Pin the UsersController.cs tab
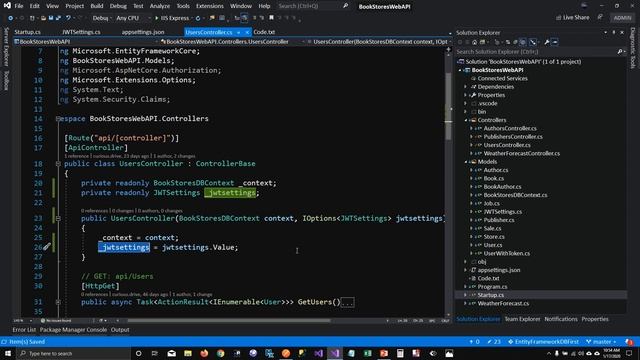This screenshot has height=360, width=640. tap(238, 32)
